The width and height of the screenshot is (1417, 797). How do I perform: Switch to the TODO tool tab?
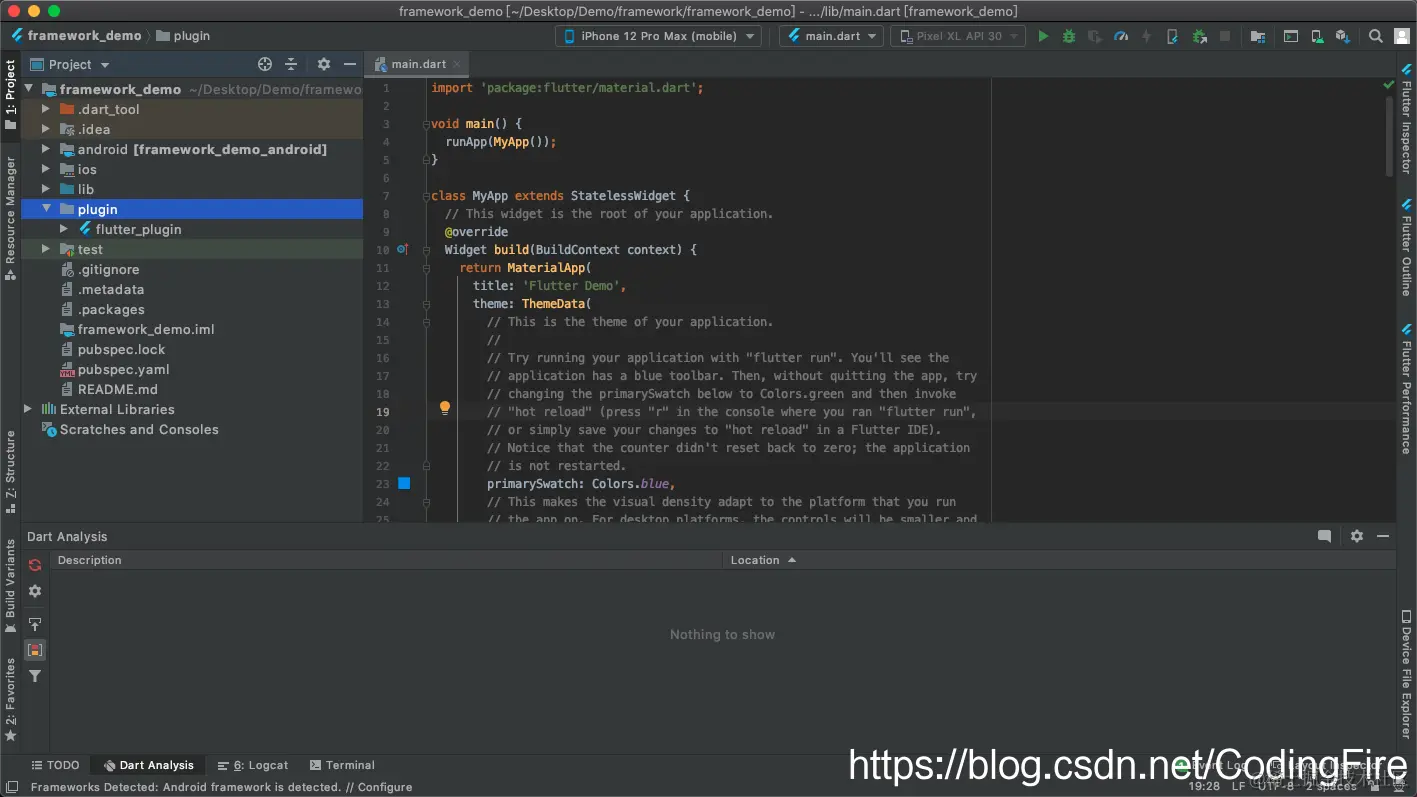coord(55,765)
